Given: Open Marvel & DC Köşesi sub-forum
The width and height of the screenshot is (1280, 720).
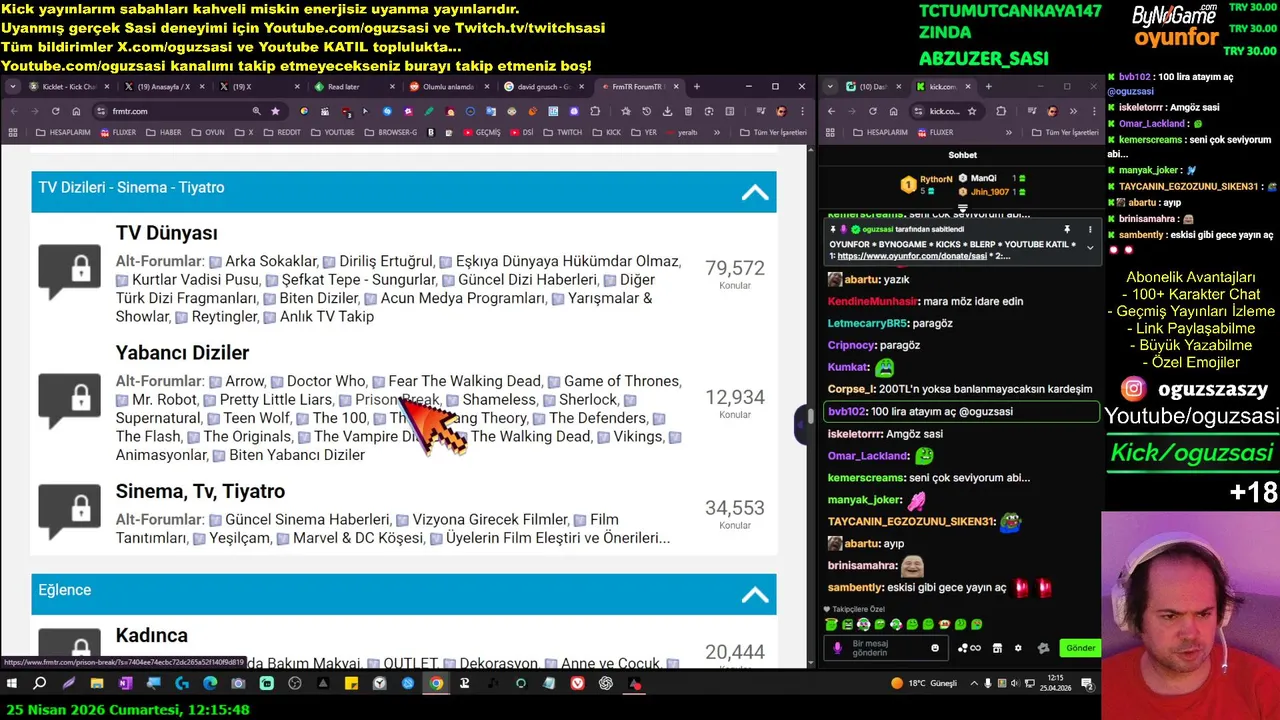Looking at the screenshot, I should (x=358, y=538).
